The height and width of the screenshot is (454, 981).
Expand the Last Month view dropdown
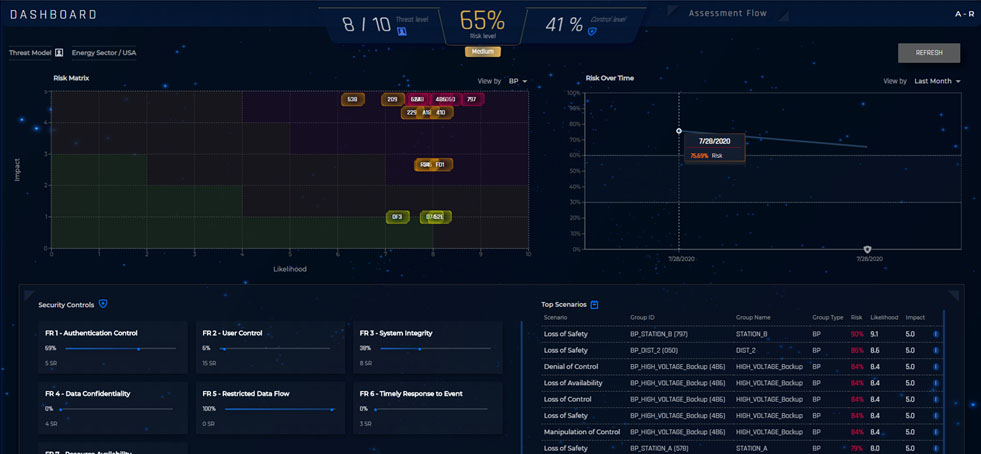pos(937,81)
